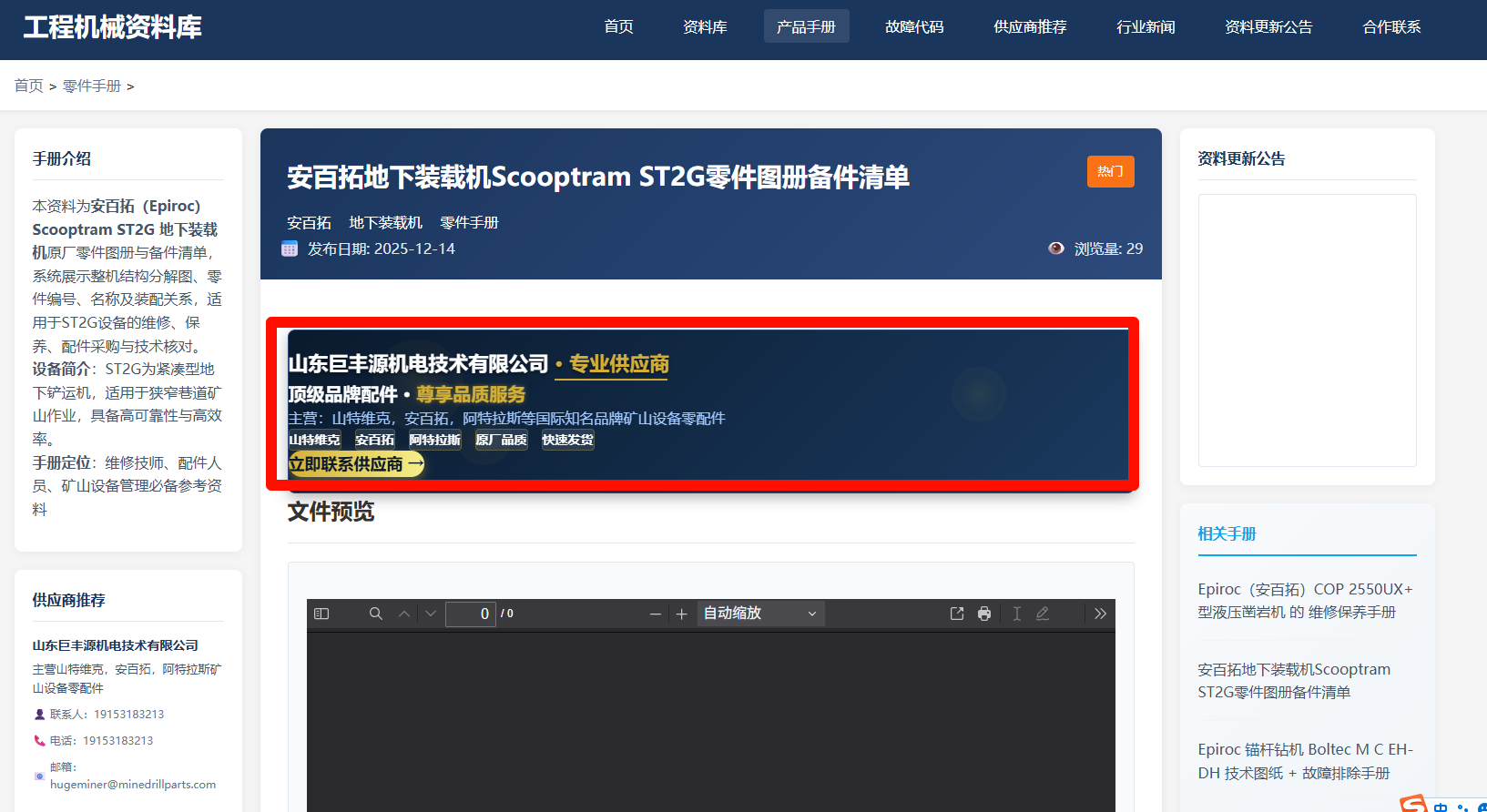
Task: Click the 山特维克 banner tag
Action: [x=314, y=440]
